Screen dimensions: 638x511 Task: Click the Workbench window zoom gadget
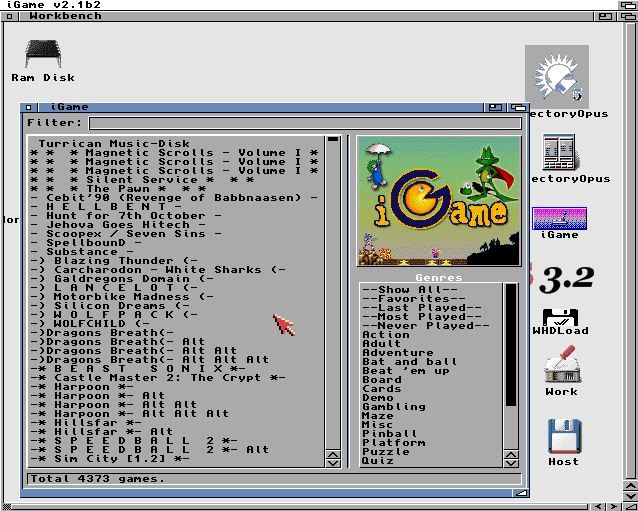[x=605, y=16]
